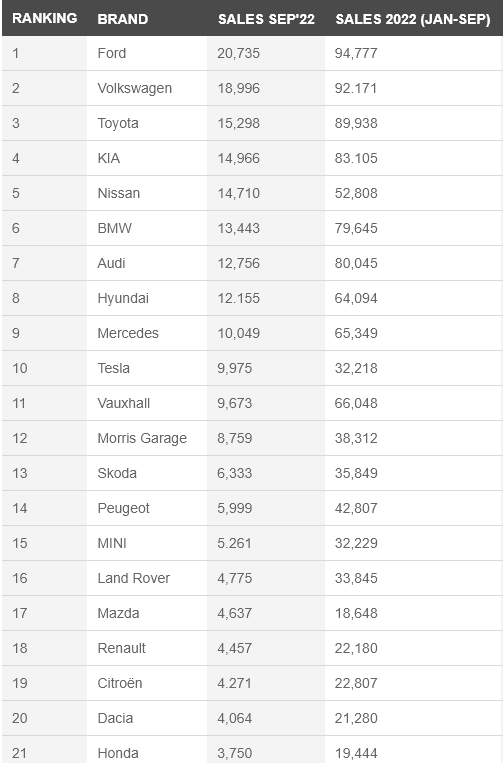The width and height of the screenshot is (503, 763).
Task: Click Peugeot's September sales 5,999
Action: click(x=234, y=509)
